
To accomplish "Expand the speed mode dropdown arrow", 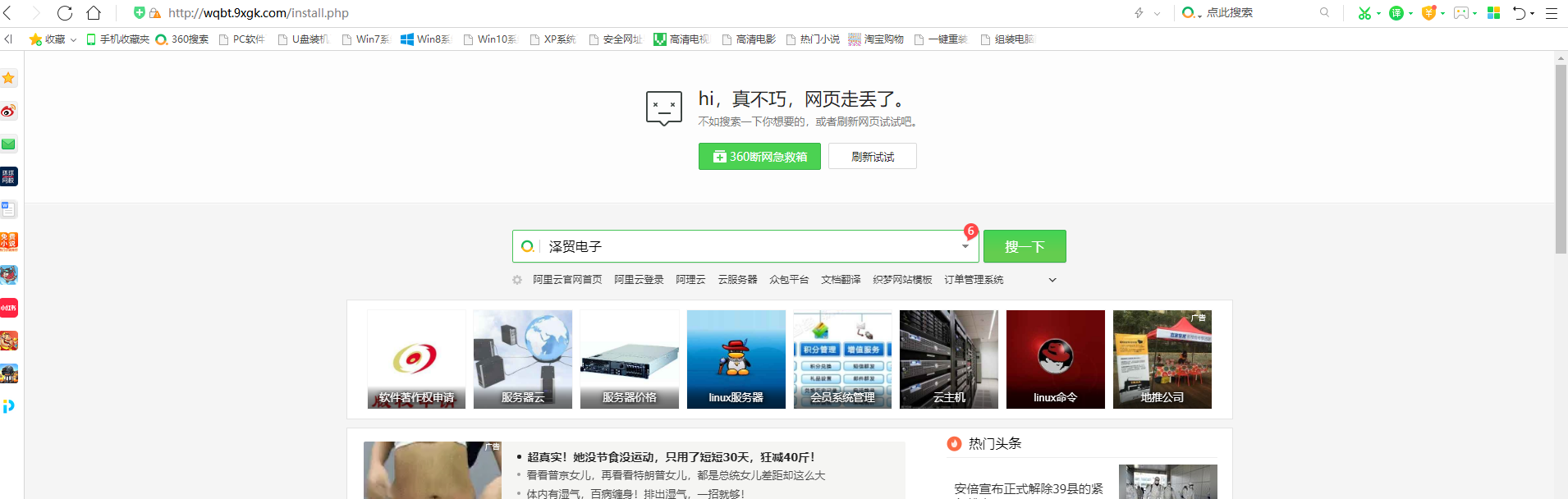I will [x=1157, y=13].
